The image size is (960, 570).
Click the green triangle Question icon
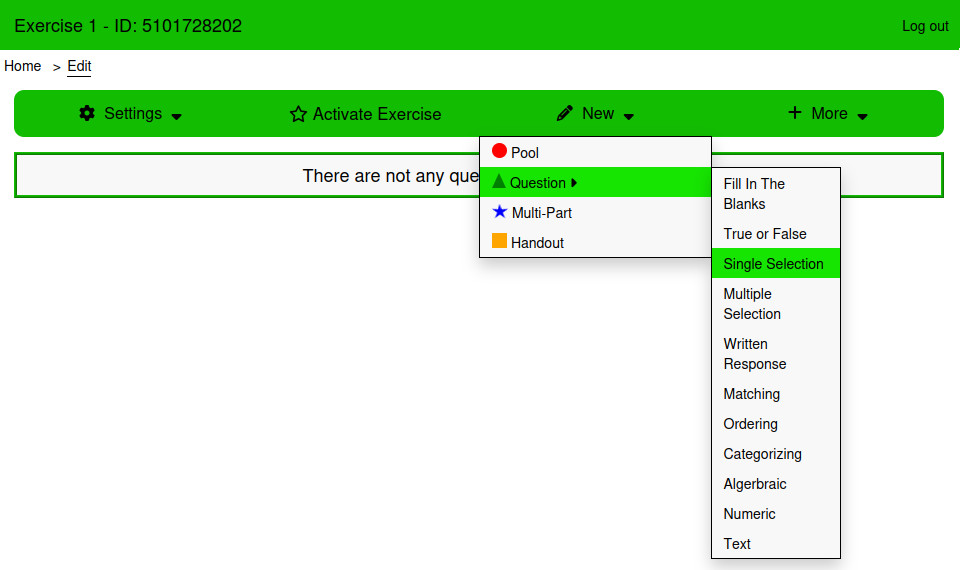coord(499,182)
